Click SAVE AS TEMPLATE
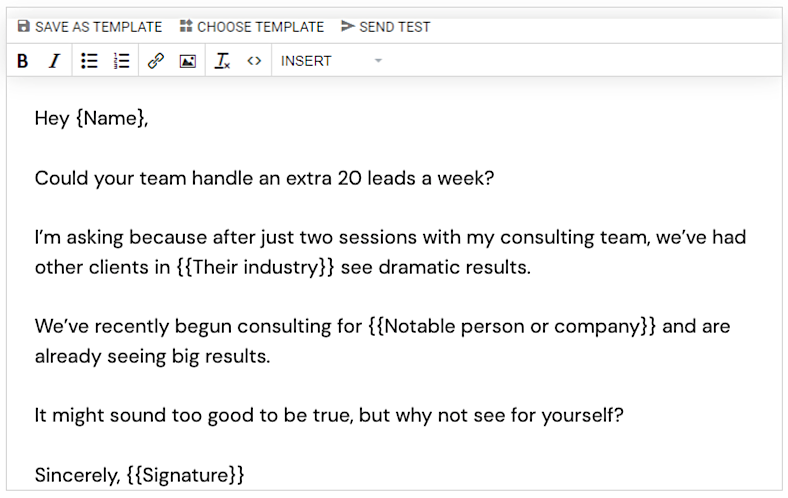 89,27
